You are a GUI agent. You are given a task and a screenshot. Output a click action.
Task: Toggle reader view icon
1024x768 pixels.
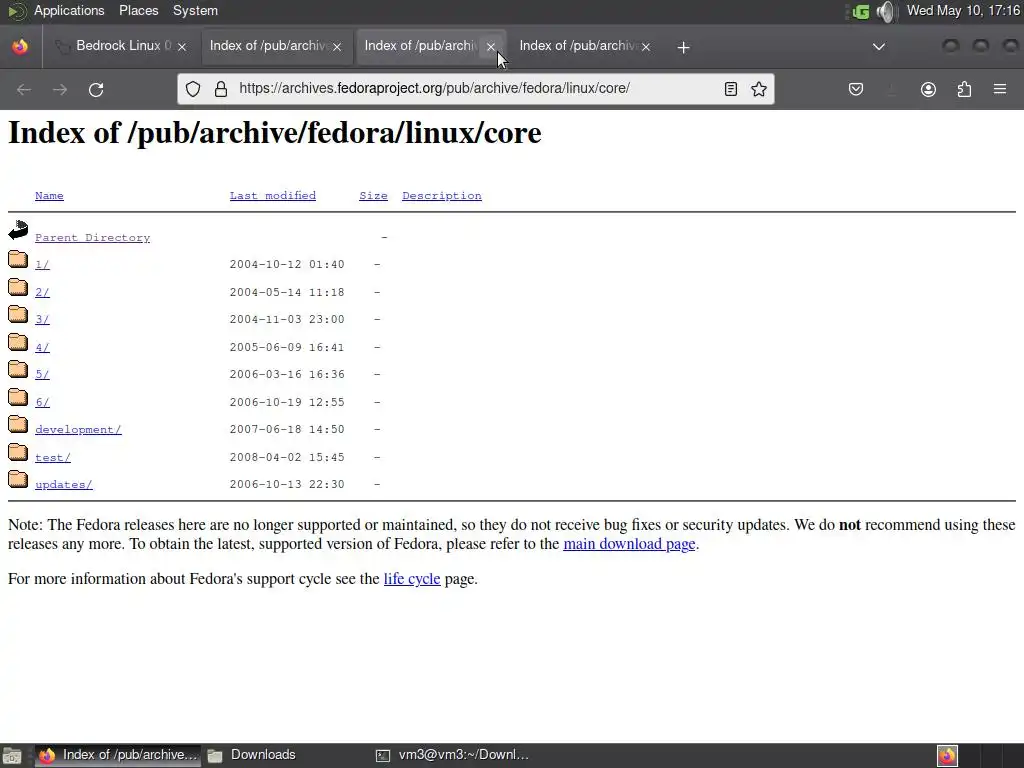click(731, 89)
